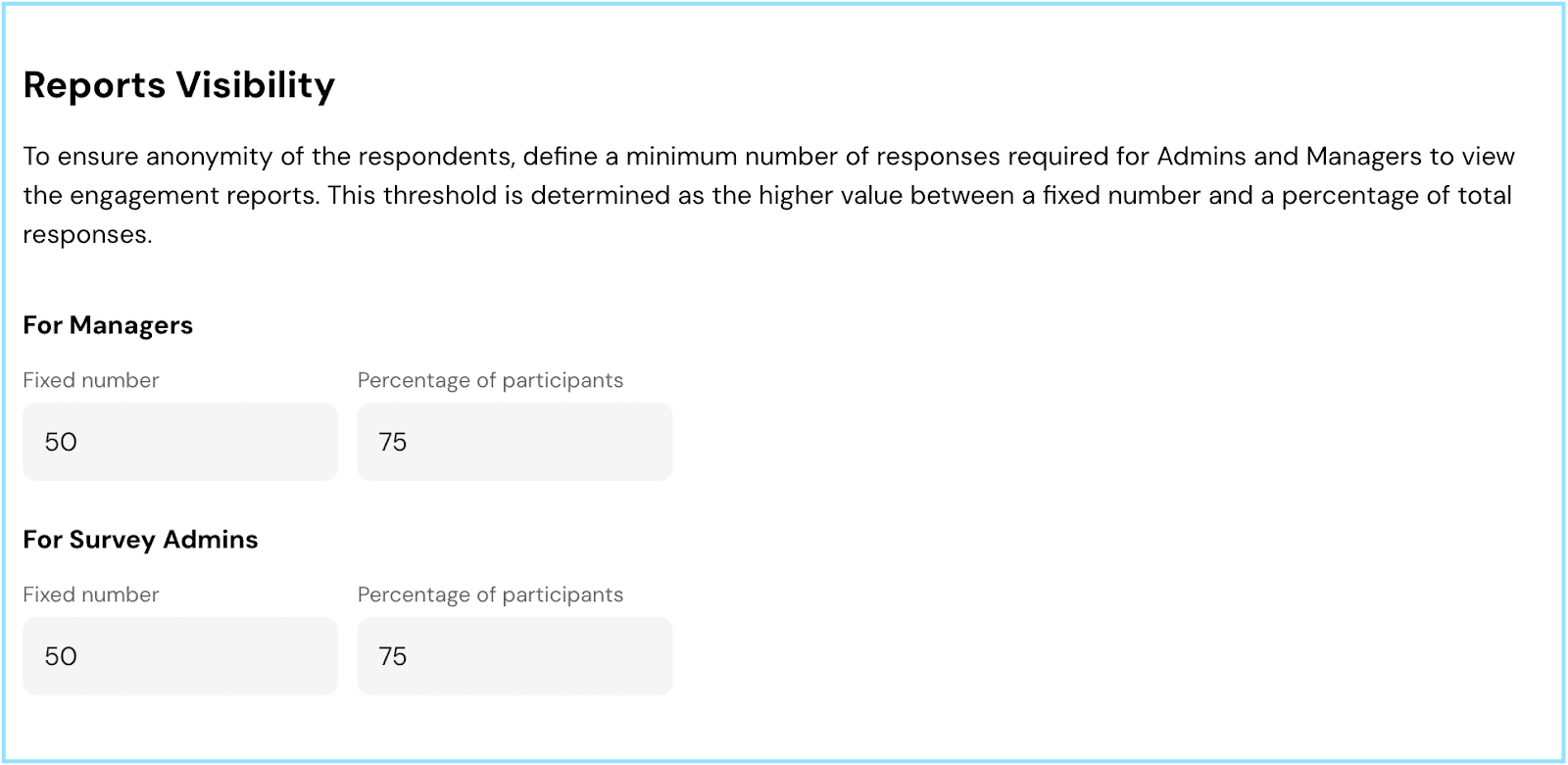
Task: Click the value 50 in Survey Admins Fixed number
Action: (61, 656)
